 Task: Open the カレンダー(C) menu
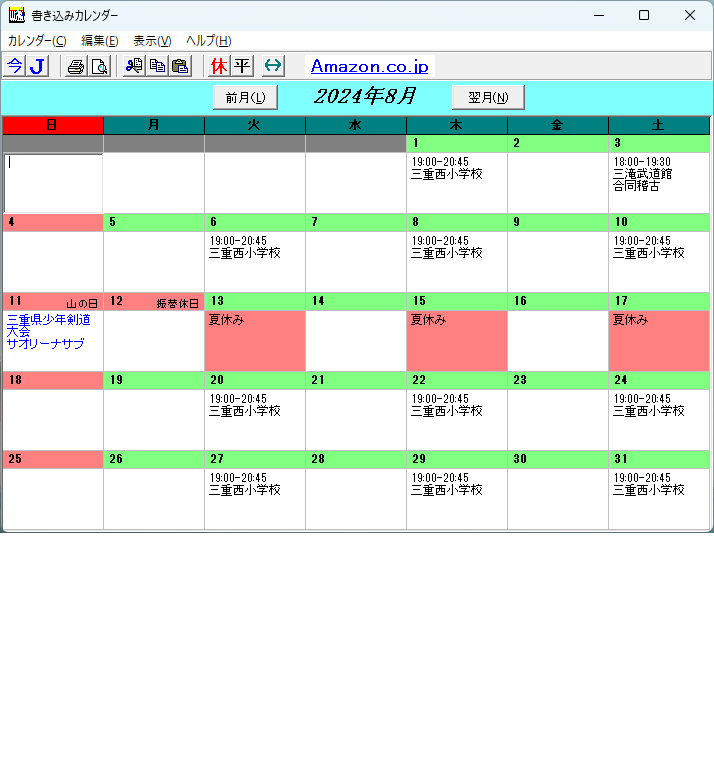(37, 40)
